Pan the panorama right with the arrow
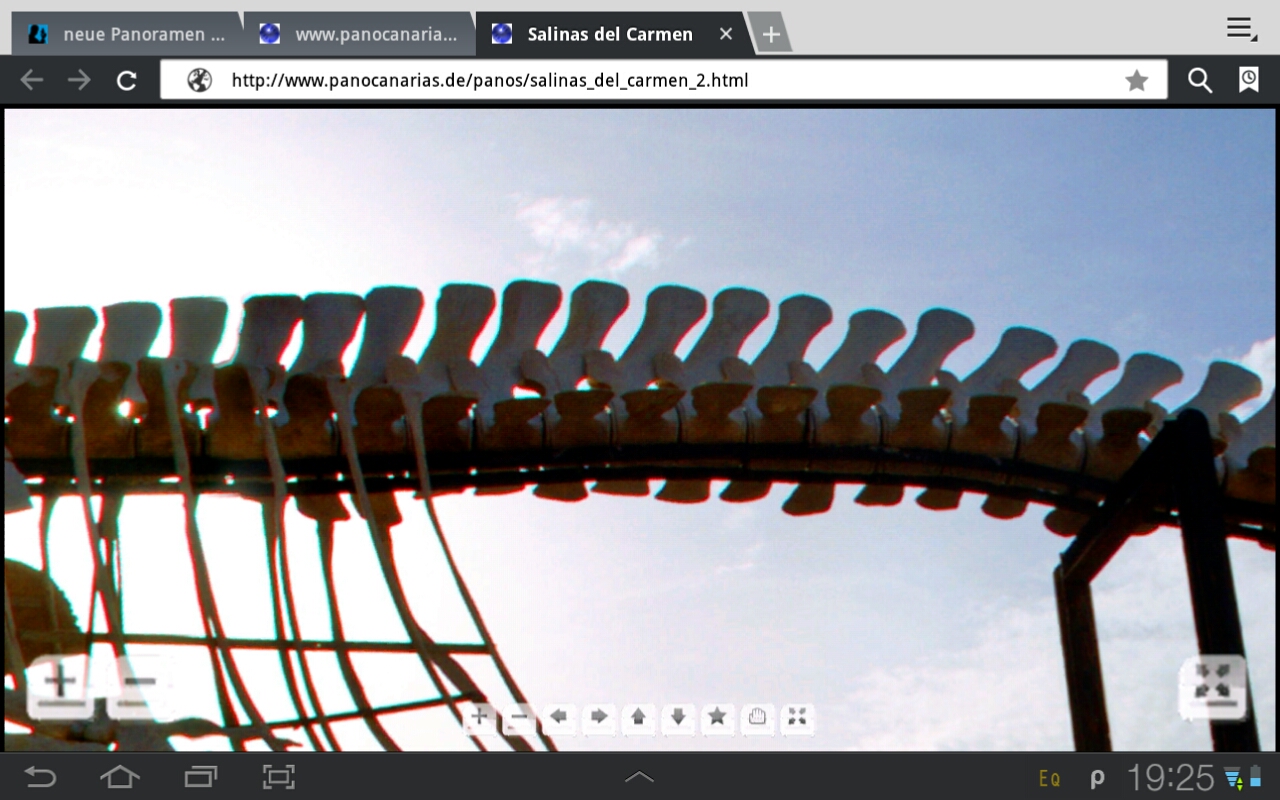 pyautogui.click(x=598, y=717)
